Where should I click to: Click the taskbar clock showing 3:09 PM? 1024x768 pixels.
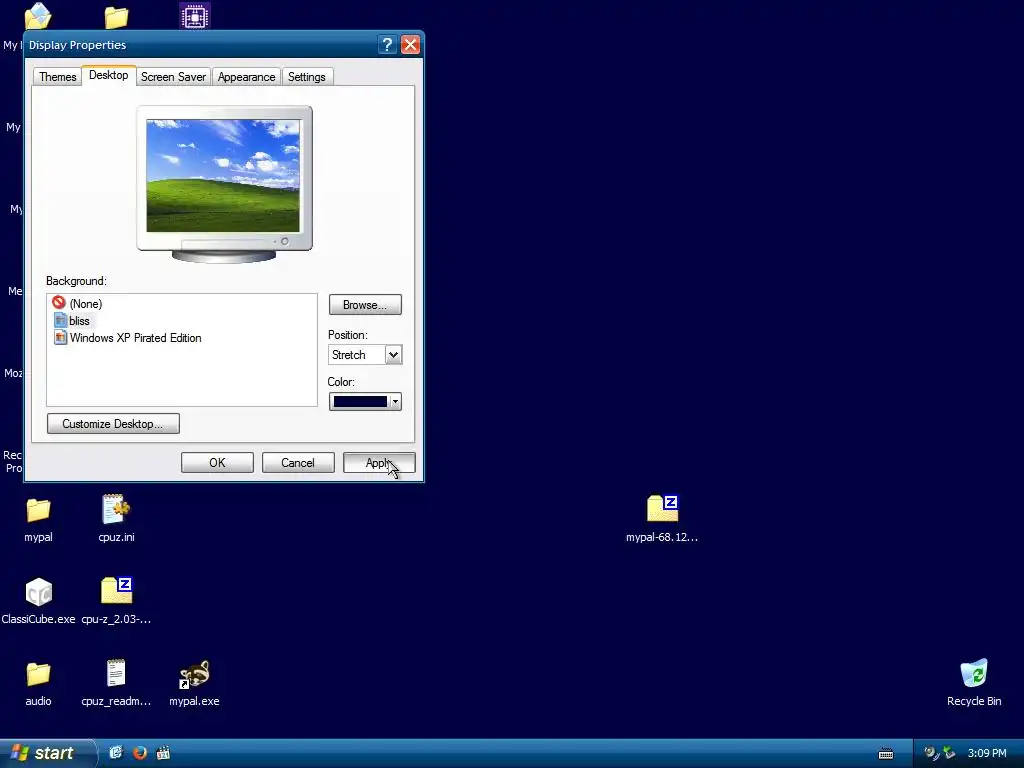(987, 754)
